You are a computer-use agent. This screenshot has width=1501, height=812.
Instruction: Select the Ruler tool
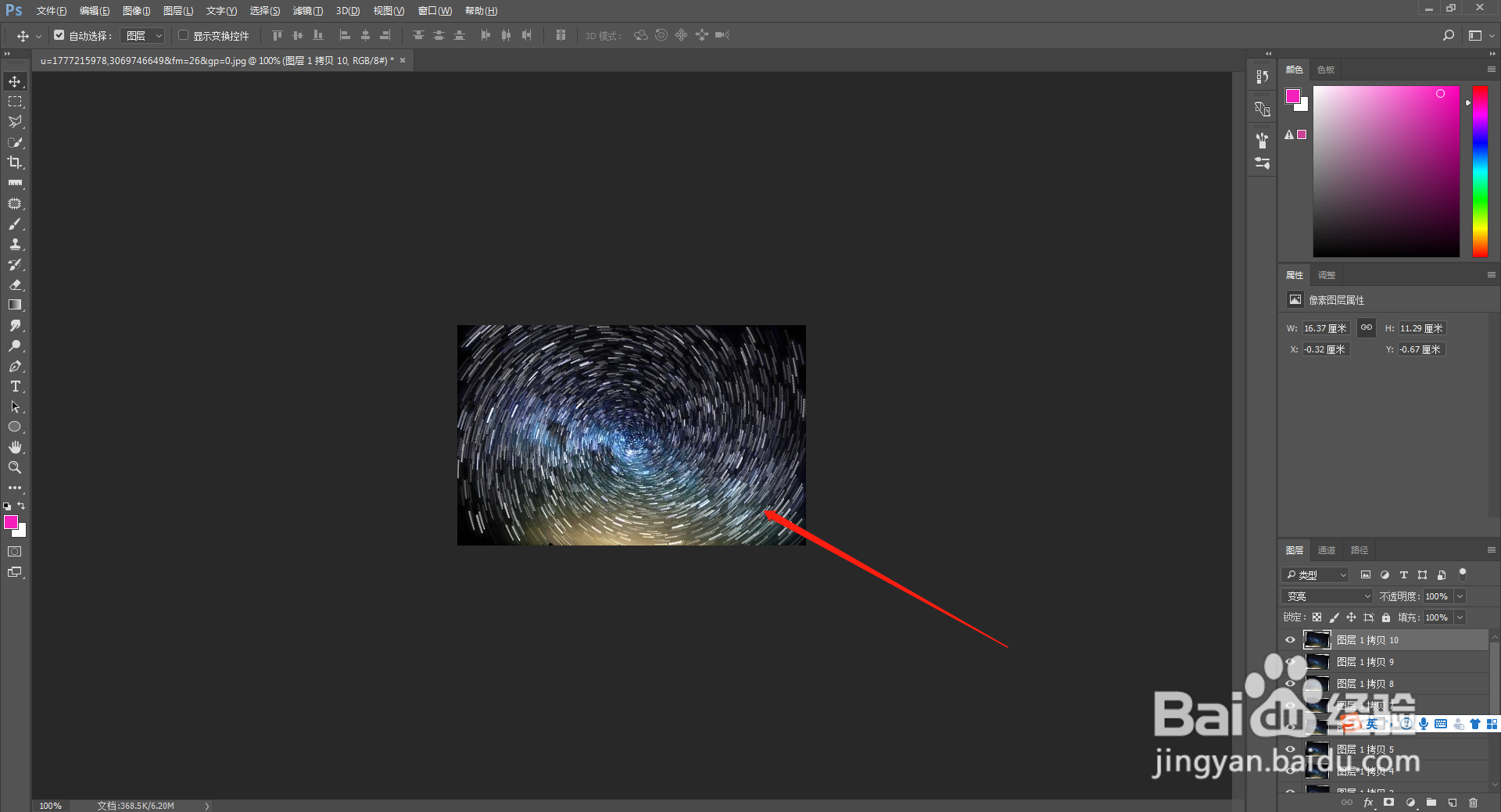click(15, 183)
